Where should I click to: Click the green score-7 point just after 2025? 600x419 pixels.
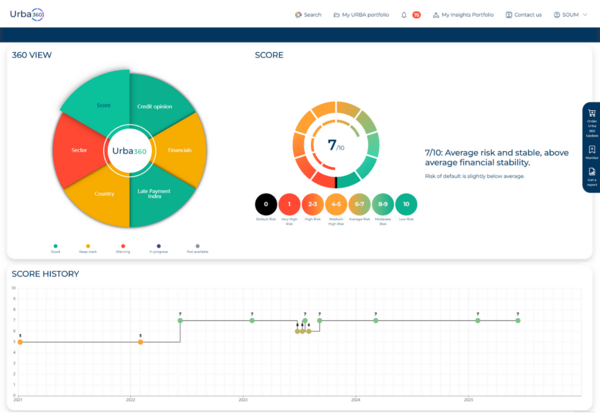(x=478, y=321)
